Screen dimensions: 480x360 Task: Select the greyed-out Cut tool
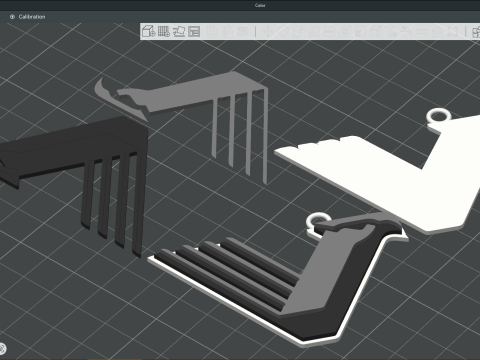(x=329, y=32)
